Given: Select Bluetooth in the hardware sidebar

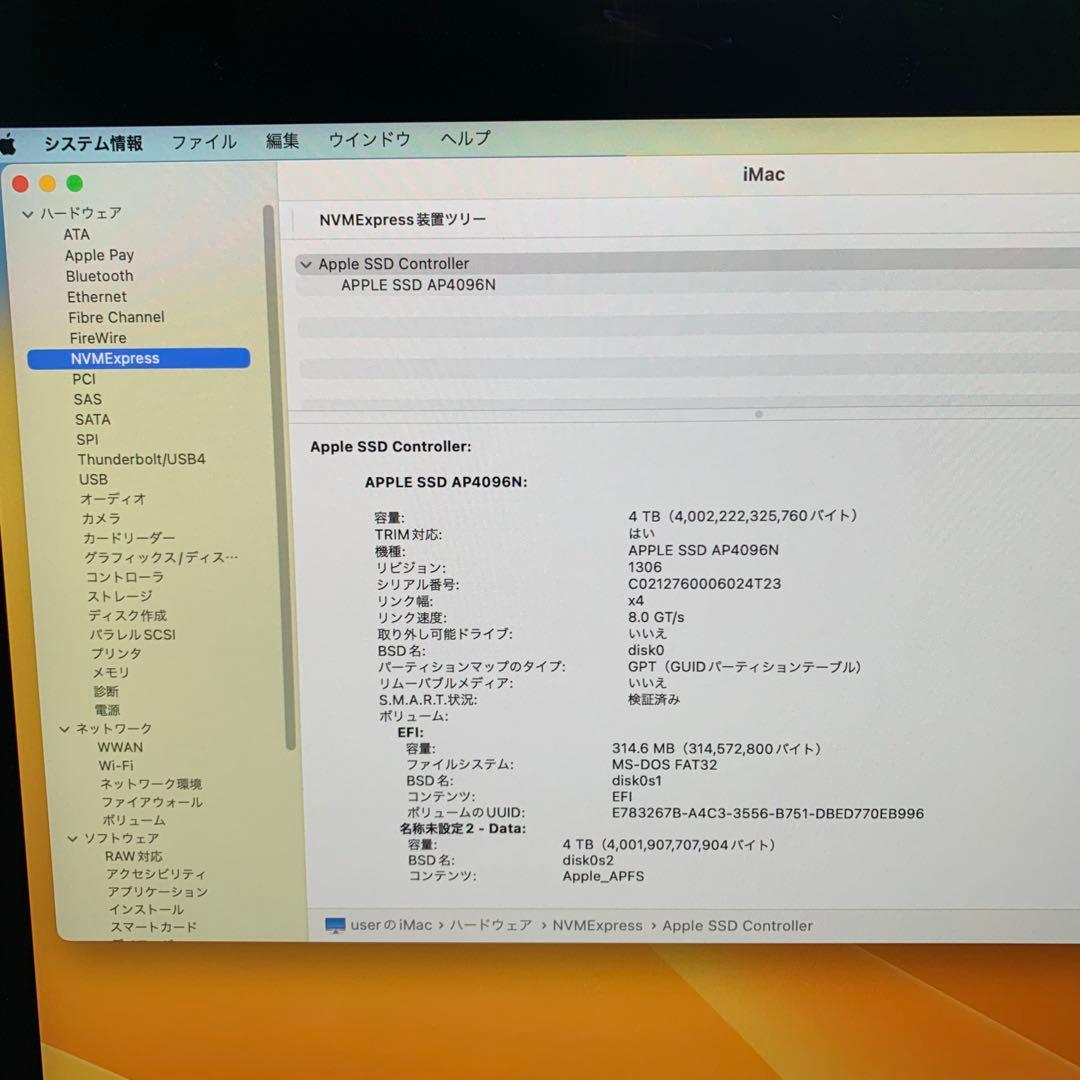Looking at the screenshot, I should [x=99, y=275].
